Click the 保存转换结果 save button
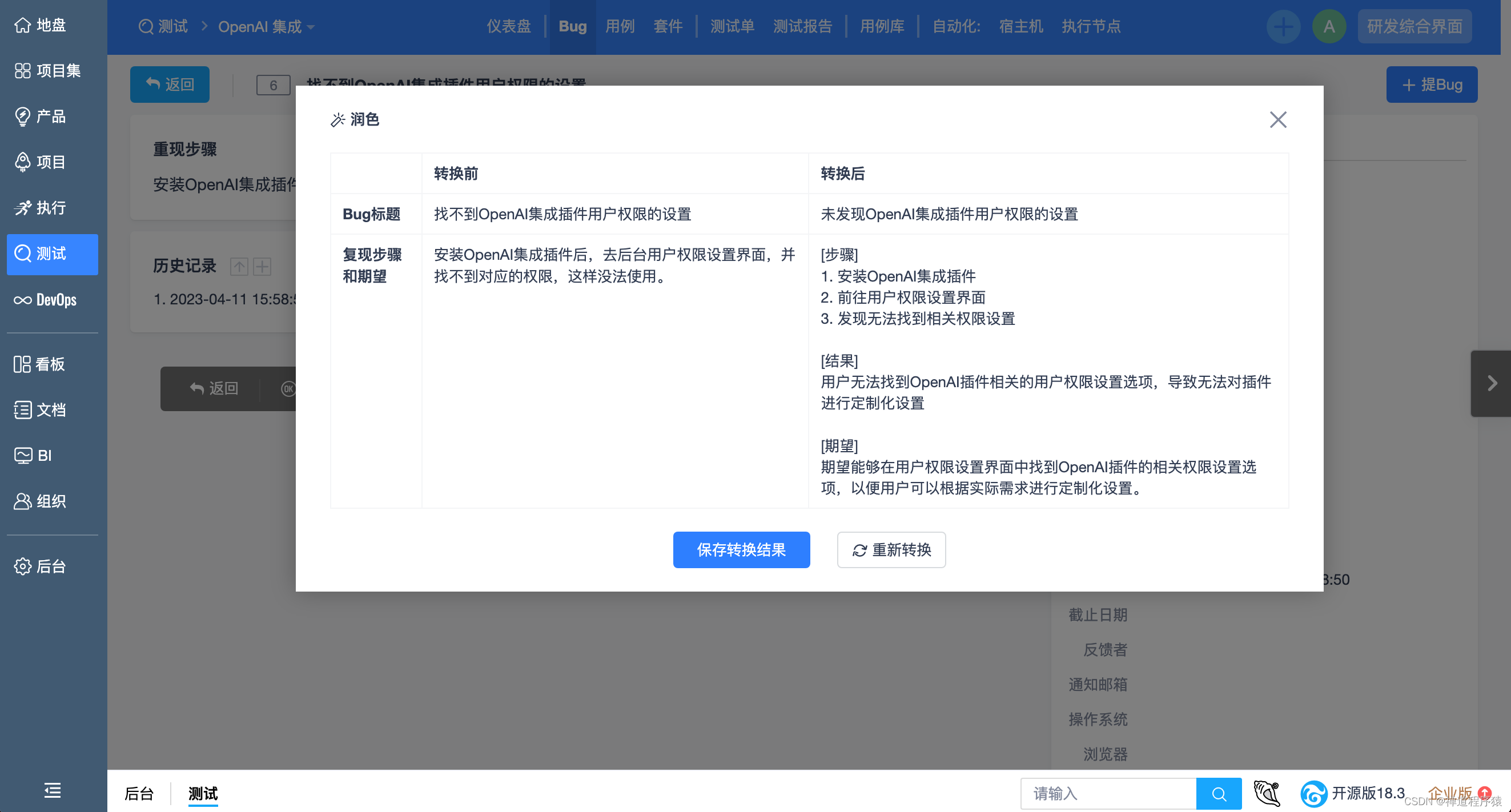The width and height of the screenshot is (1511, 812). [740, 549]
